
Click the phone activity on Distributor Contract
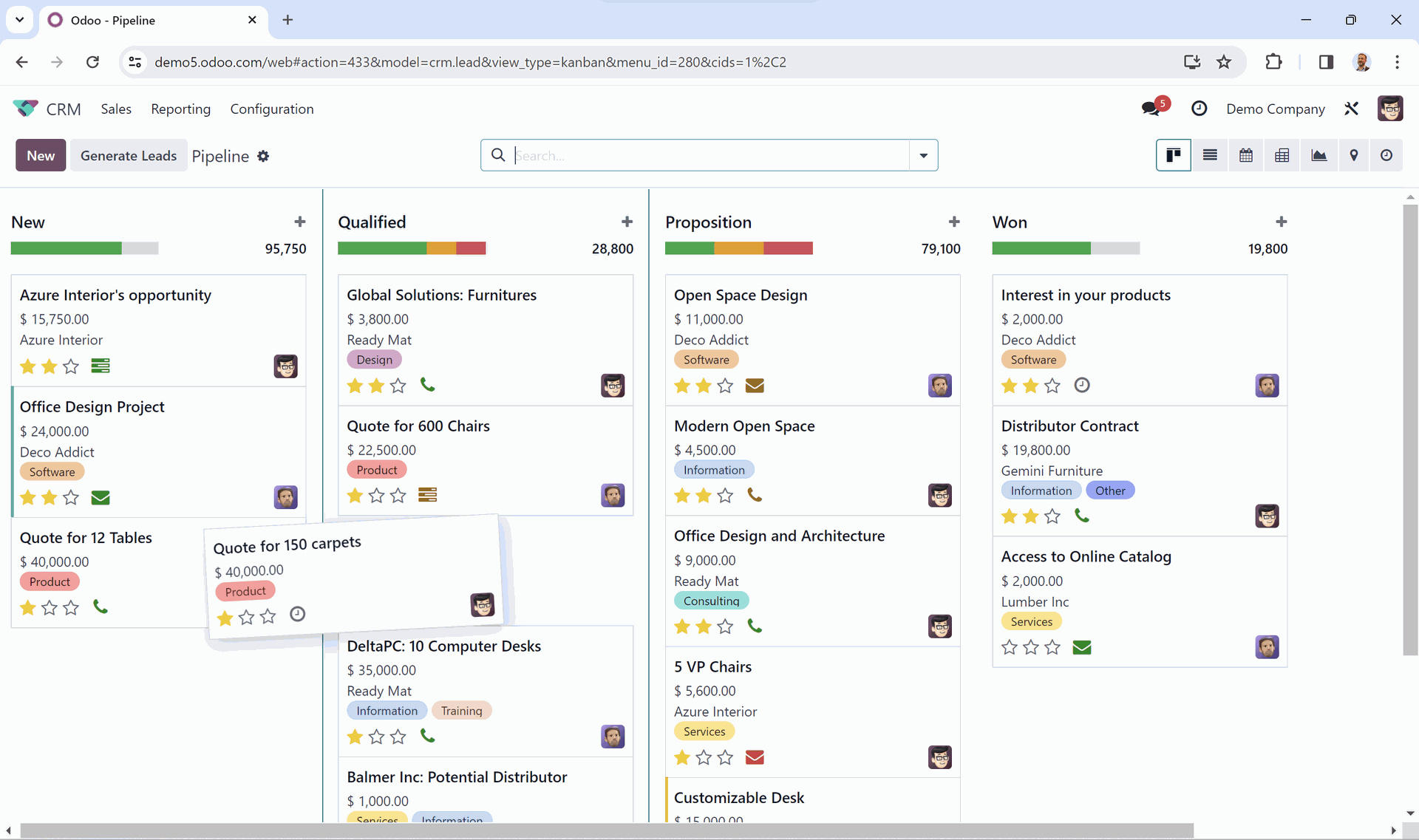pyautogui.click(x=1082, y=516)
